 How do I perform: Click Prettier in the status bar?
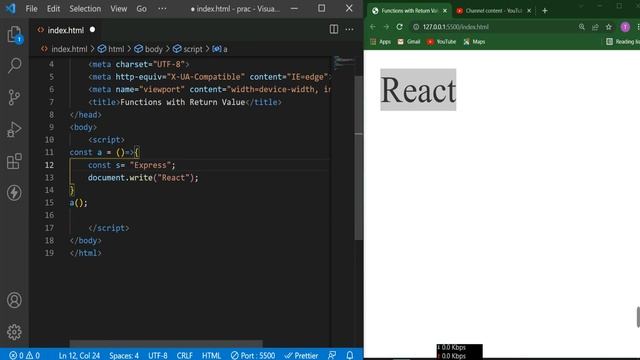[x=301, y=355]
